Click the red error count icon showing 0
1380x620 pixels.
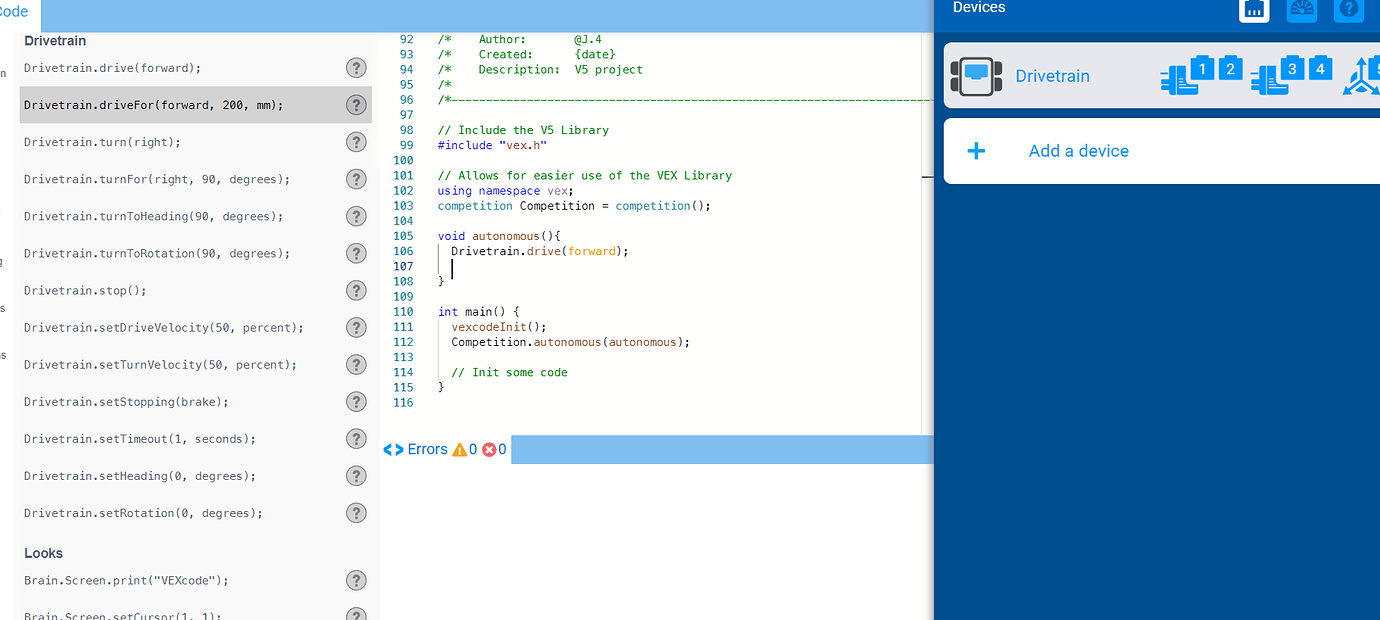pos(489,449)
